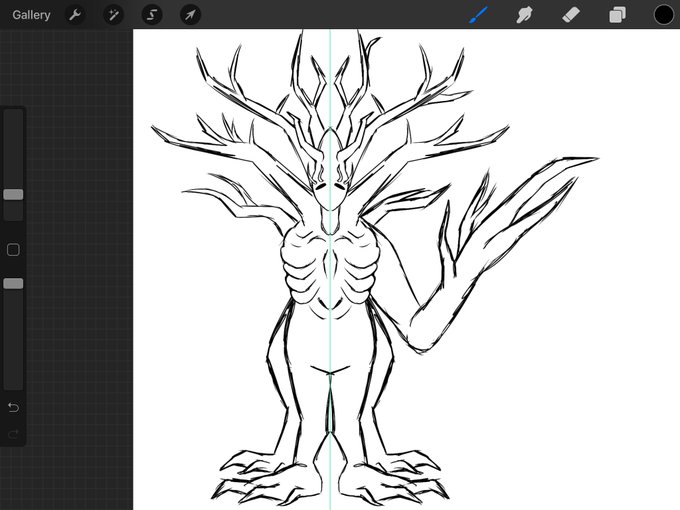Click the brush size slider handle
The height and width of the screenshot is (510, 680).
(13, 194)
